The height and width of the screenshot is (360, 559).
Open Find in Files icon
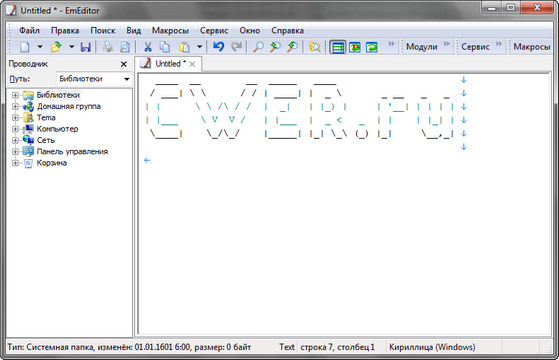click(x=315, y=47)
